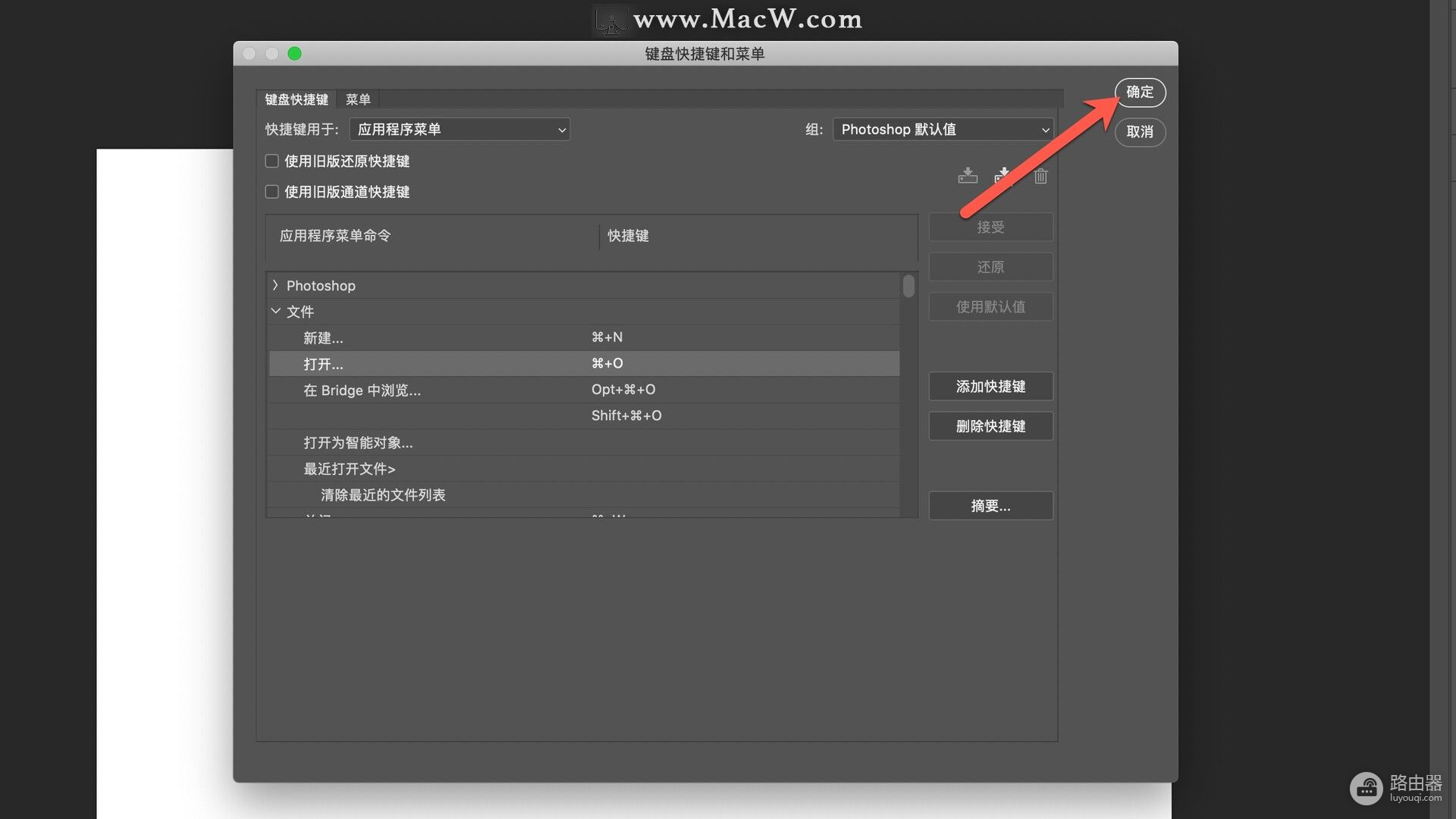Expand the Photoshop menu tree group
The height and width of the screenshot is (819, 1456).
tap(275, 285)
